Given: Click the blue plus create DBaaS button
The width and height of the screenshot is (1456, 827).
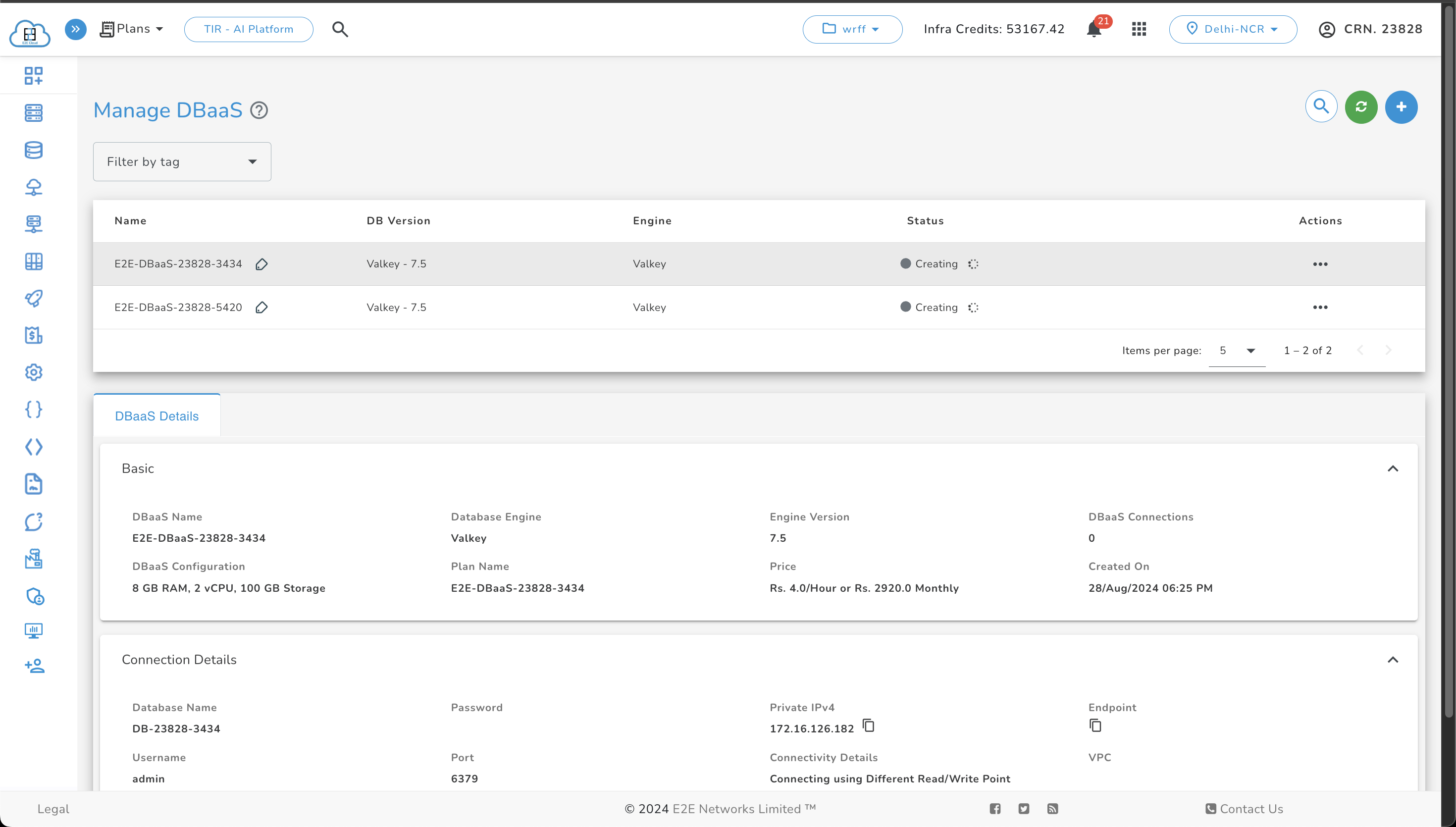Looking at the screenshot, I should (1401, 107).
